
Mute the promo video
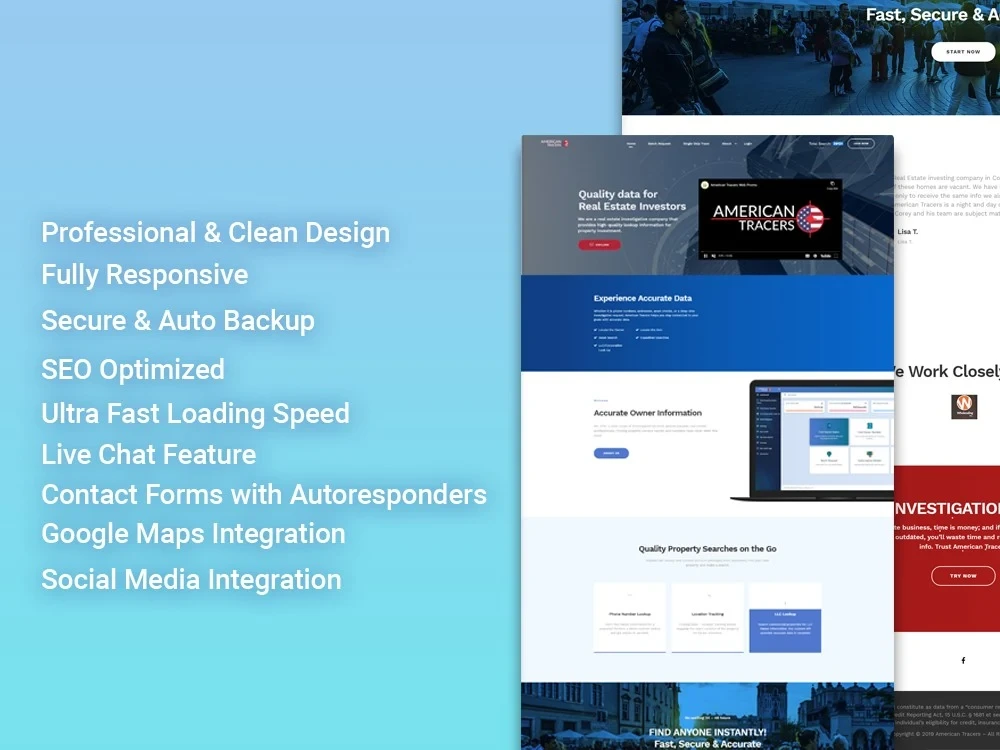point(714,256)
